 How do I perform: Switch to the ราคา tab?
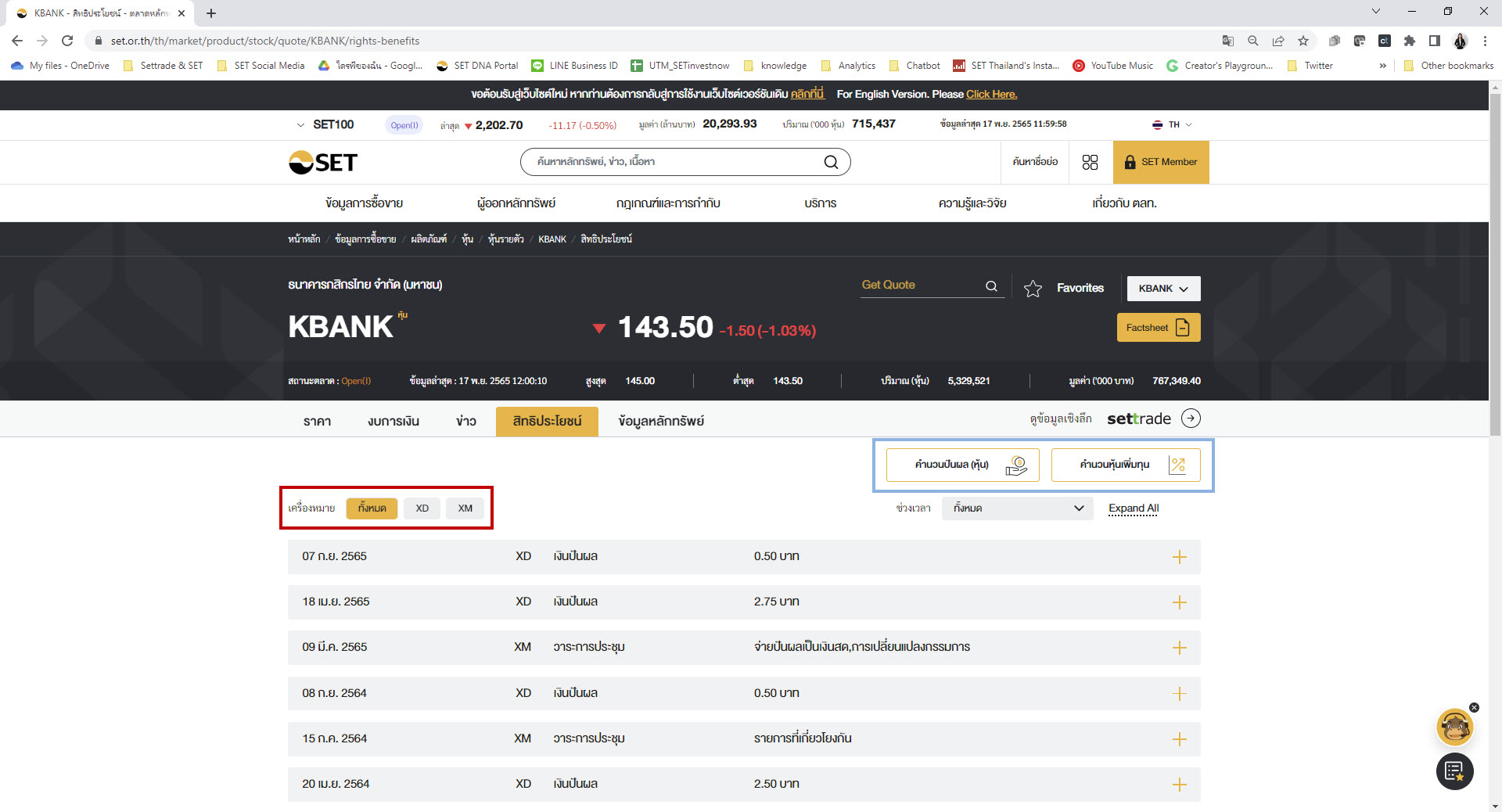317,422
